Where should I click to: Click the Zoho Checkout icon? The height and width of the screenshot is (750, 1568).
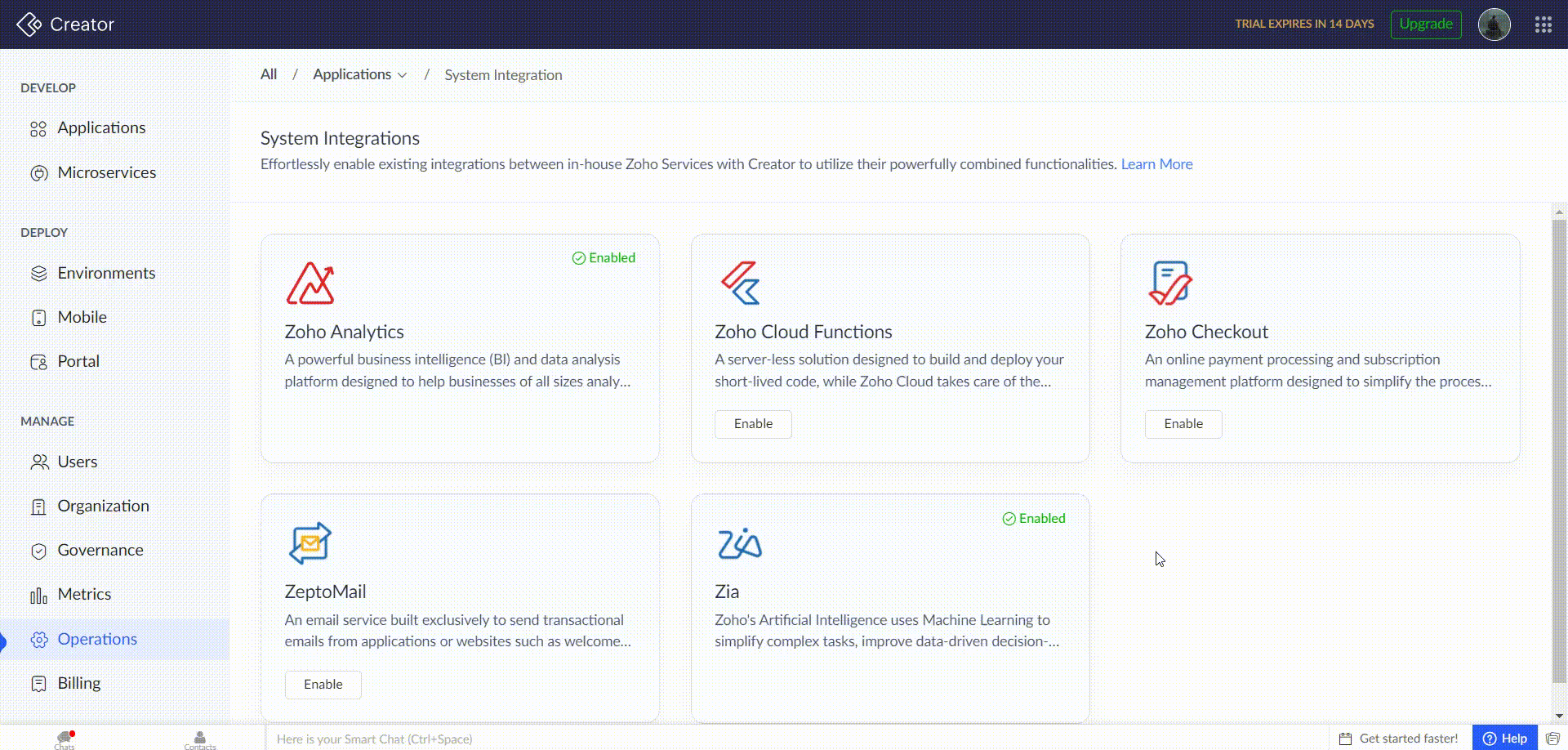click(1170, 283)
